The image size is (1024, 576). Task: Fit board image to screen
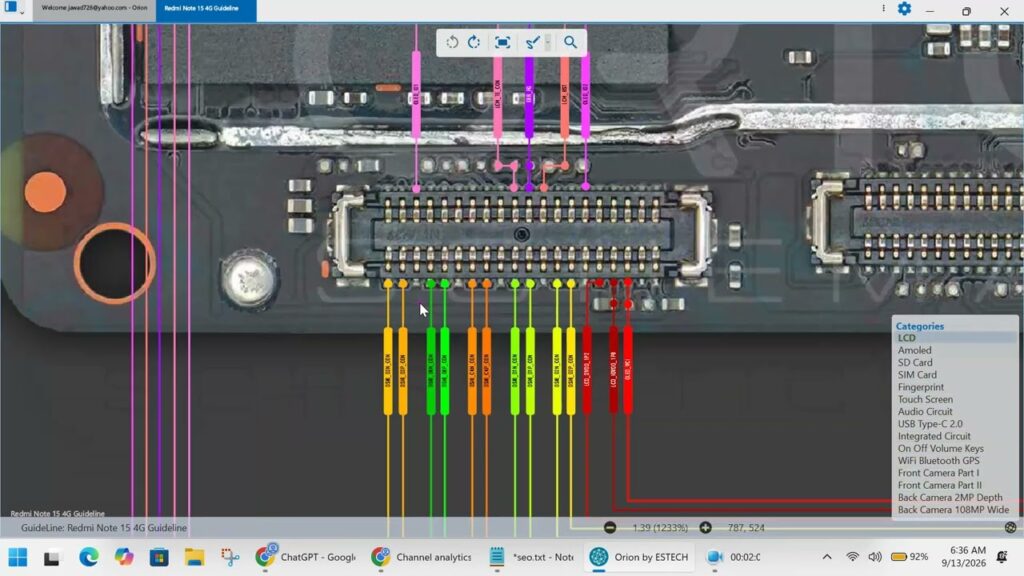point(502,42)
